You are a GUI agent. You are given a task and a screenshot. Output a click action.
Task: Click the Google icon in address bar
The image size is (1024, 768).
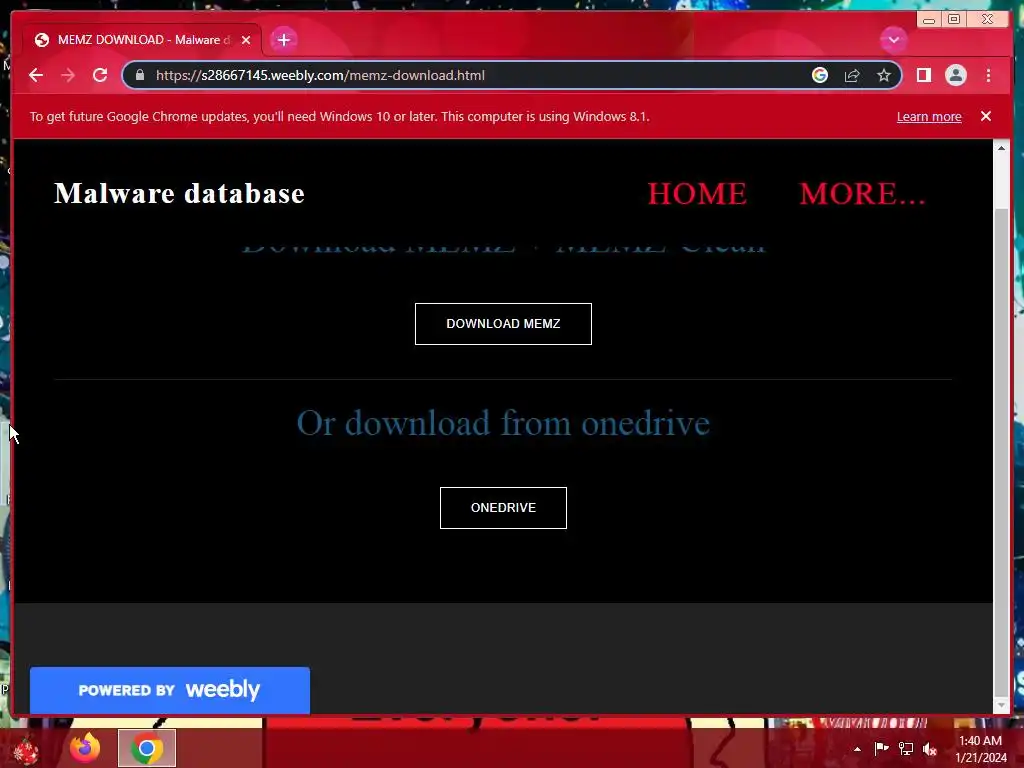point(820,75)
